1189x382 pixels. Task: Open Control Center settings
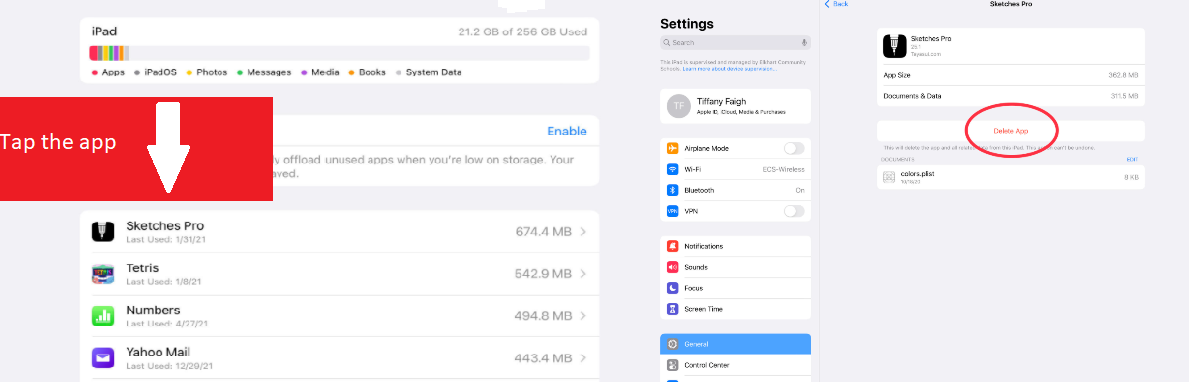[736, 365]
